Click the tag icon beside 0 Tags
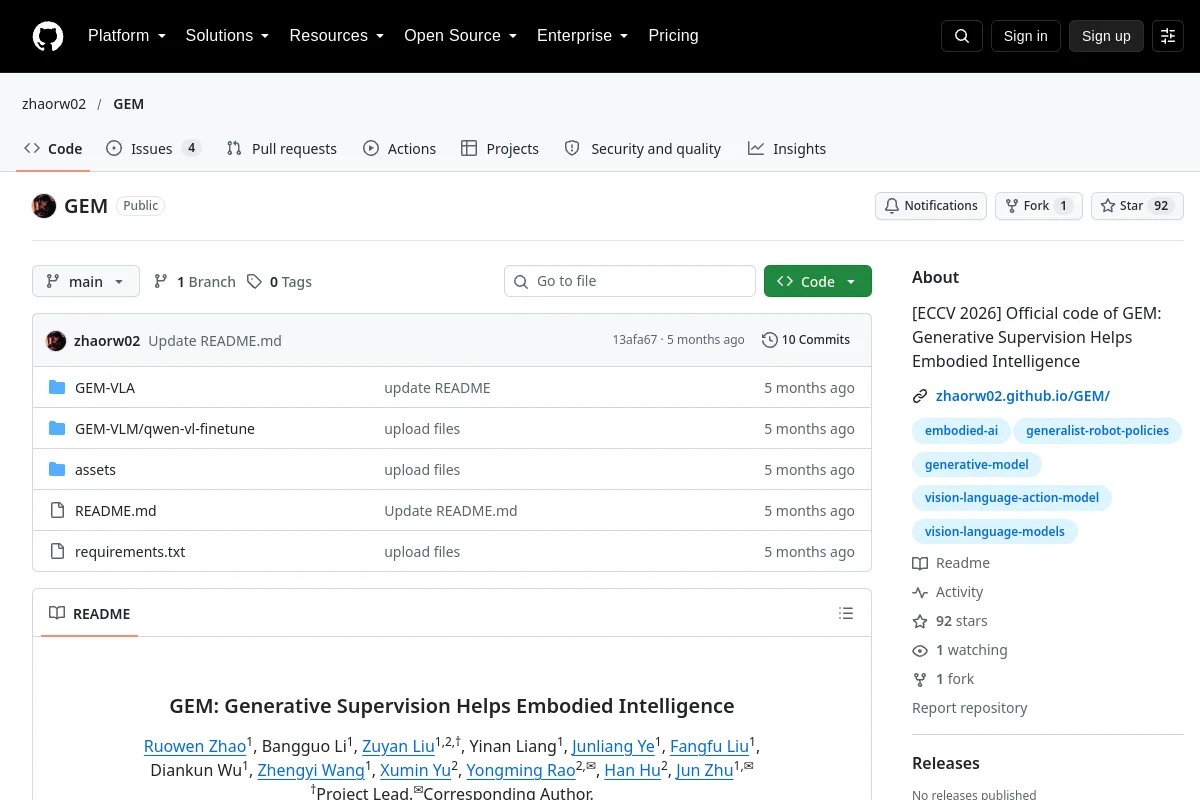This screenshot has height=800, width=1200. click(x=255, y=282)
